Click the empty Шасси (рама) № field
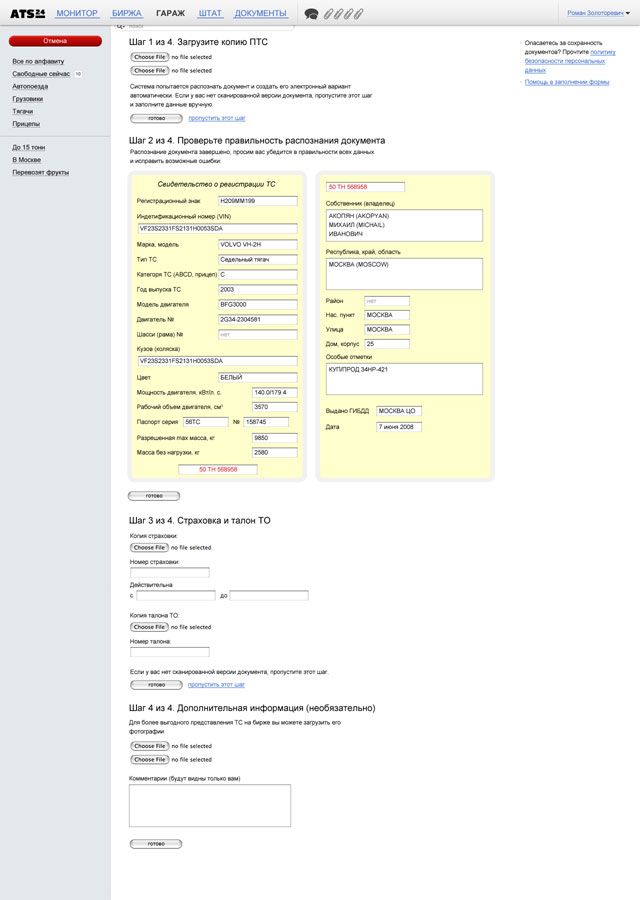Image resolution: width=640 pixels, height=900 pixels. pos(258,334)
